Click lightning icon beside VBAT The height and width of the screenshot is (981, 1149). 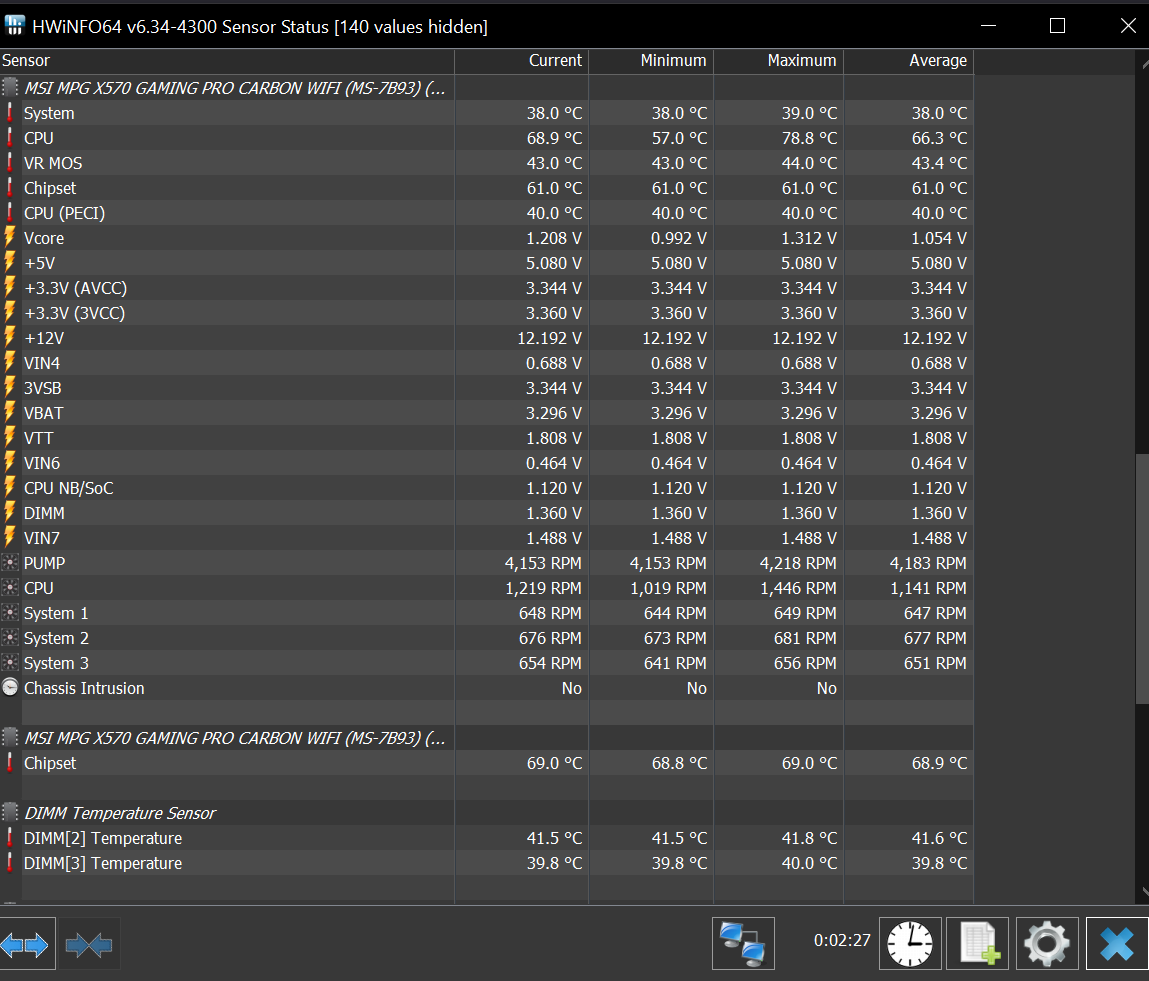(10, 412)
